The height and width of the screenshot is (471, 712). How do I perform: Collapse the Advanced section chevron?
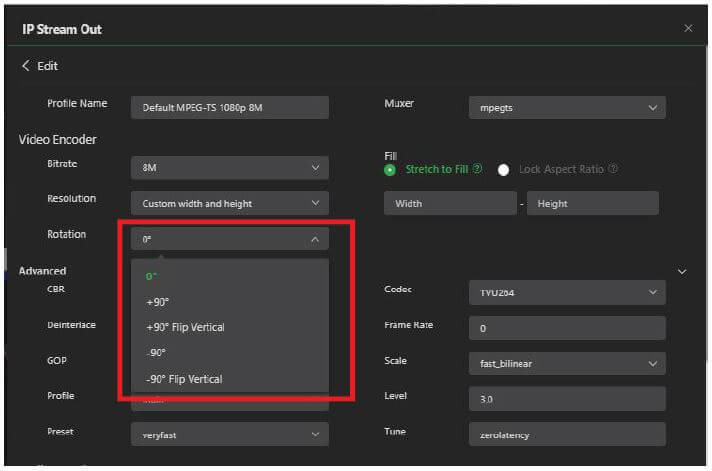682,272
